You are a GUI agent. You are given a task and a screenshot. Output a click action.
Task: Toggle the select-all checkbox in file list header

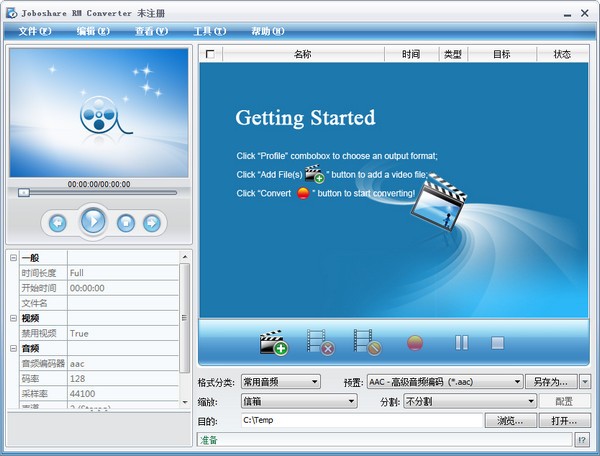click(x=209, y=55)
